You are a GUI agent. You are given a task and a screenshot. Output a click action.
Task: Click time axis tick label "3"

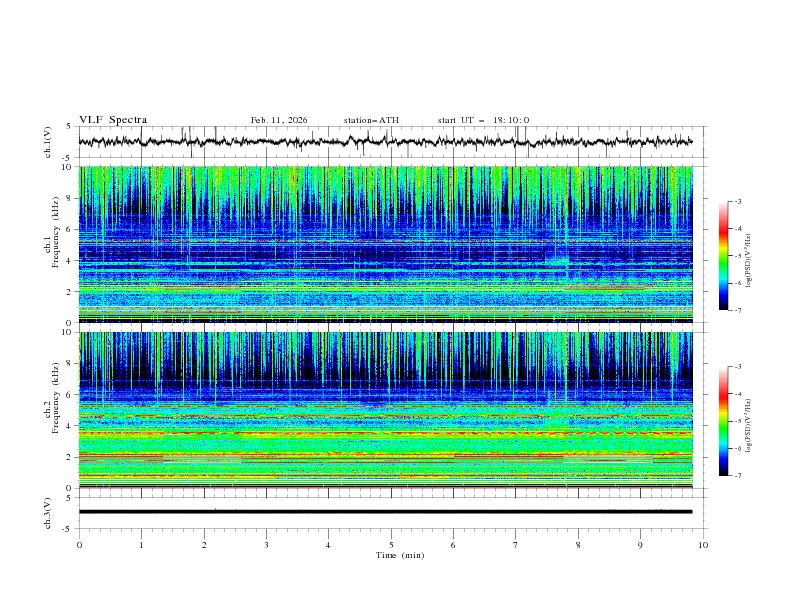point(266,545)
